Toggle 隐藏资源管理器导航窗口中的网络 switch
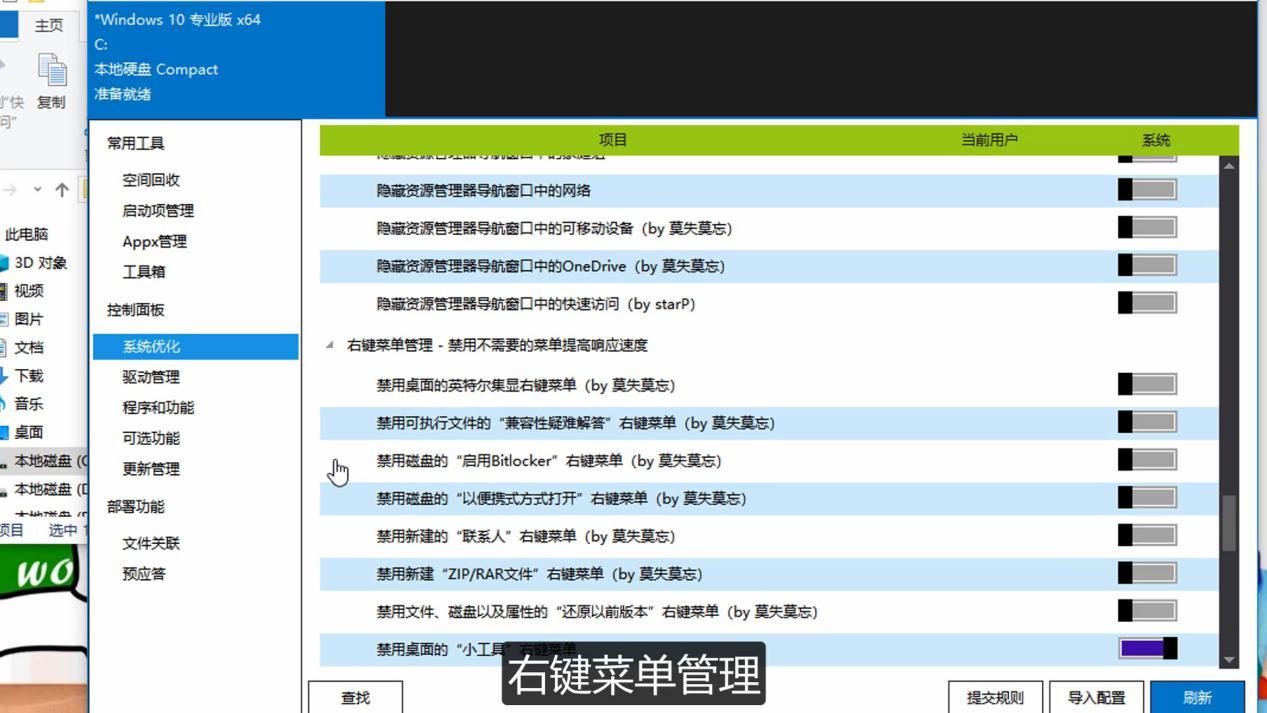This screenshot has width=1267, height=713. pos(1147,190)
